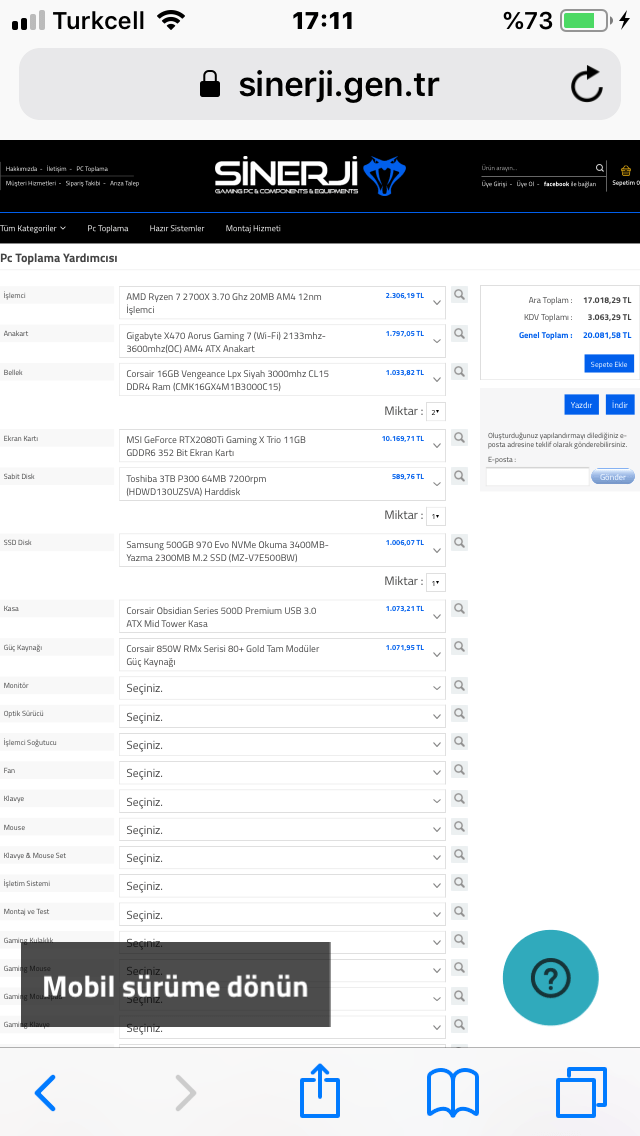The image size is (640, 1136).
Task: Open the Hazır Sistemler menu item
Action: (x=177, y=228)
